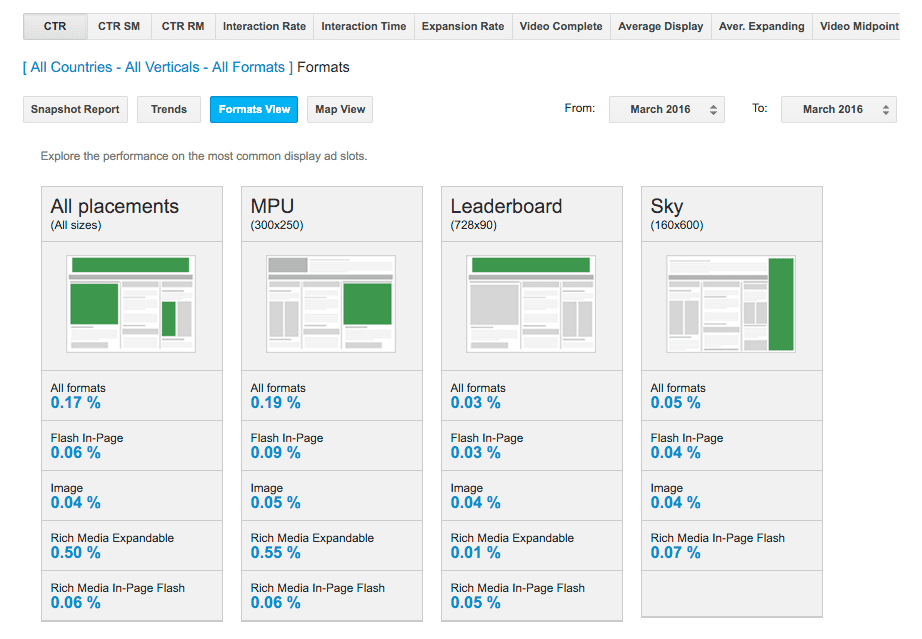Click the Leaderboard 728x90 layout thumbnail
The height and width of the screenshot is (639, 922).
click(x=531, y=303)
